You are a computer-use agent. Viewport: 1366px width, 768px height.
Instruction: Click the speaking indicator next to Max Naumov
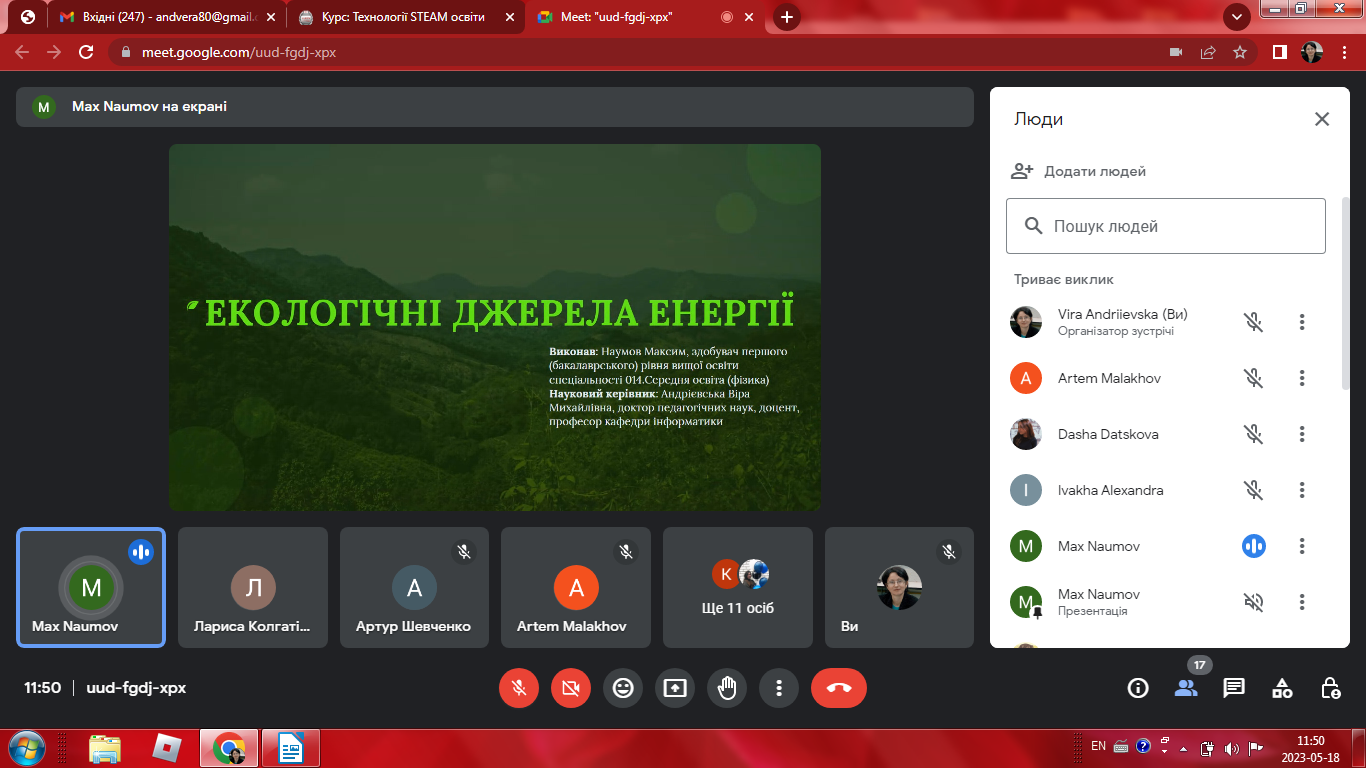[1254, 546]
